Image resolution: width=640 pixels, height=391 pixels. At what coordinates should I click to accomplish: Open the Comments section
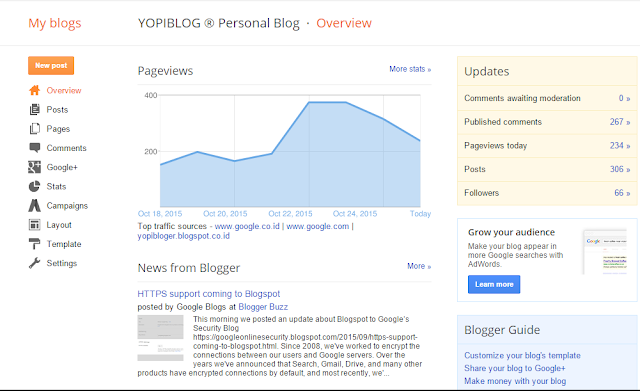pos(67,148)
